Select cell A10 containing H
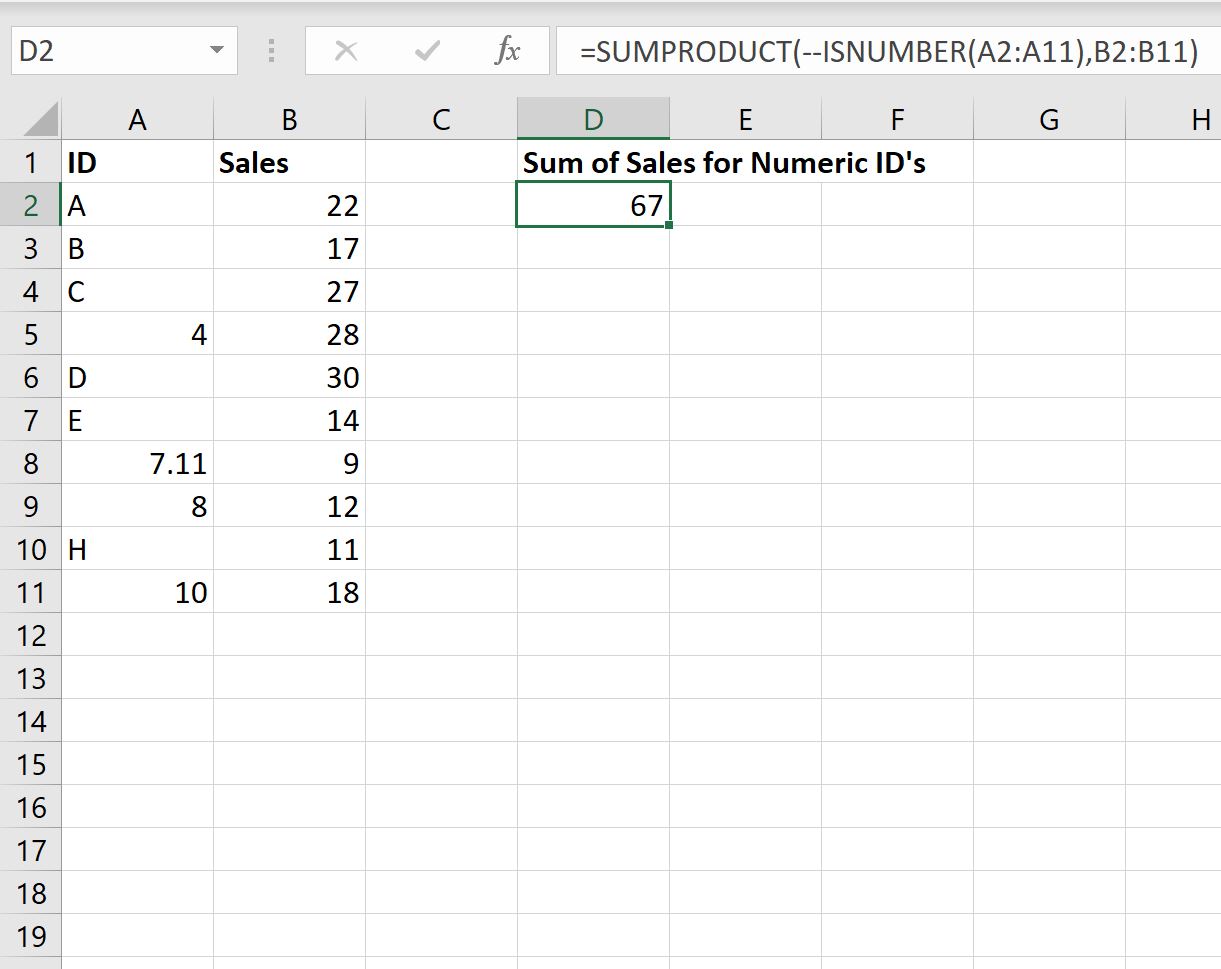The height and width of the screenshot is (969, 1221). [138, 549]
